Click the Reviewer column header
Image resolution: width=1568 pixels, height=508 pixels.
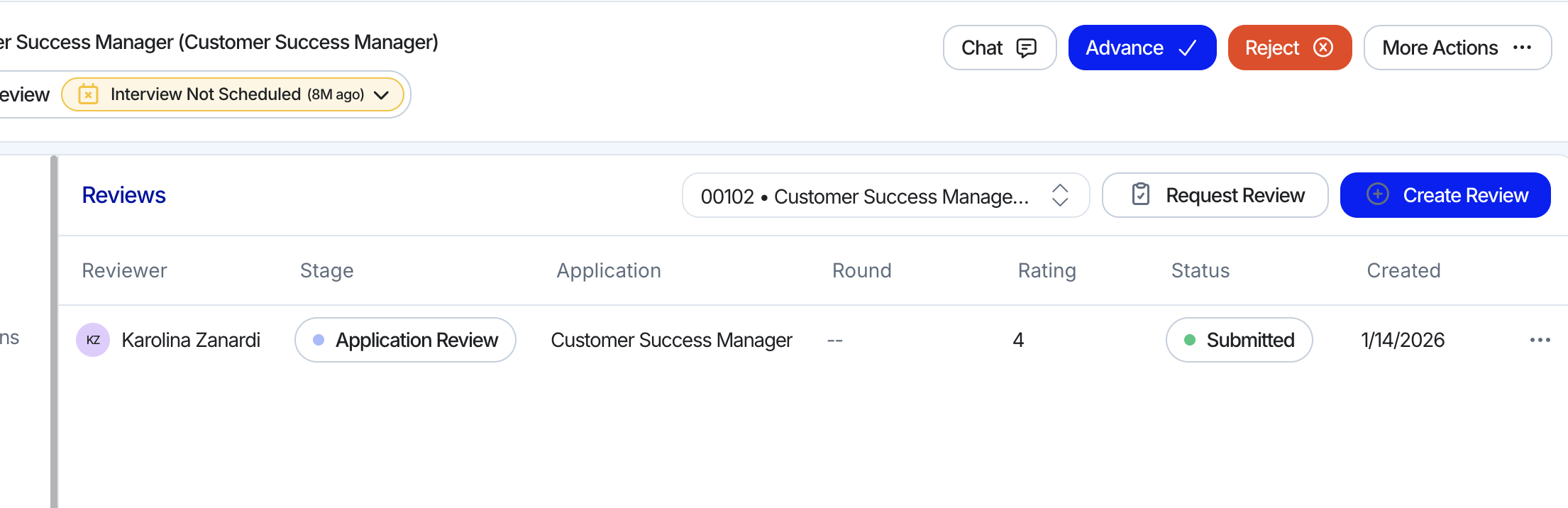(x=124, y=270)
